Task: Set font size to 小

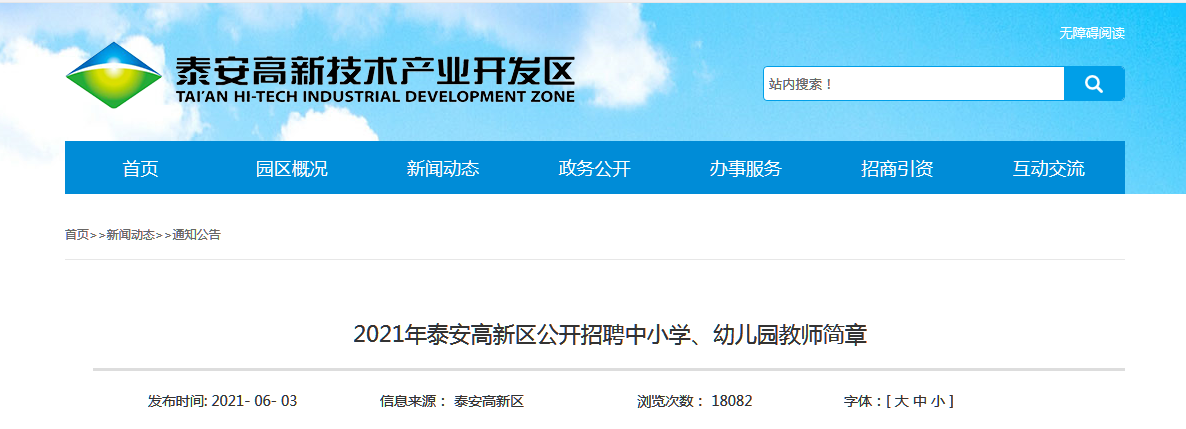Action: click(938, 401)
